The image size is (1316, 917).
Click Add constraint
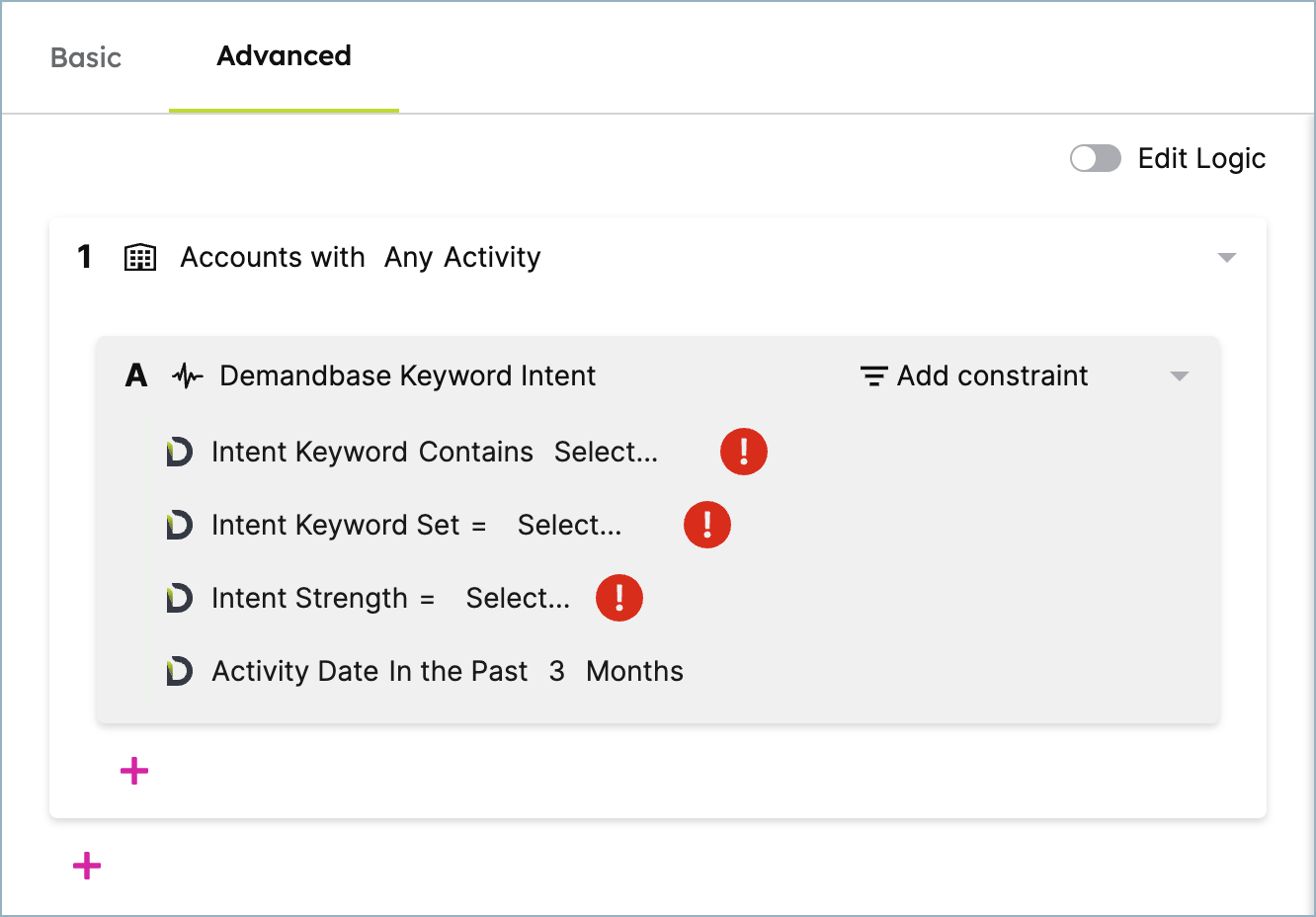(974, 376)
